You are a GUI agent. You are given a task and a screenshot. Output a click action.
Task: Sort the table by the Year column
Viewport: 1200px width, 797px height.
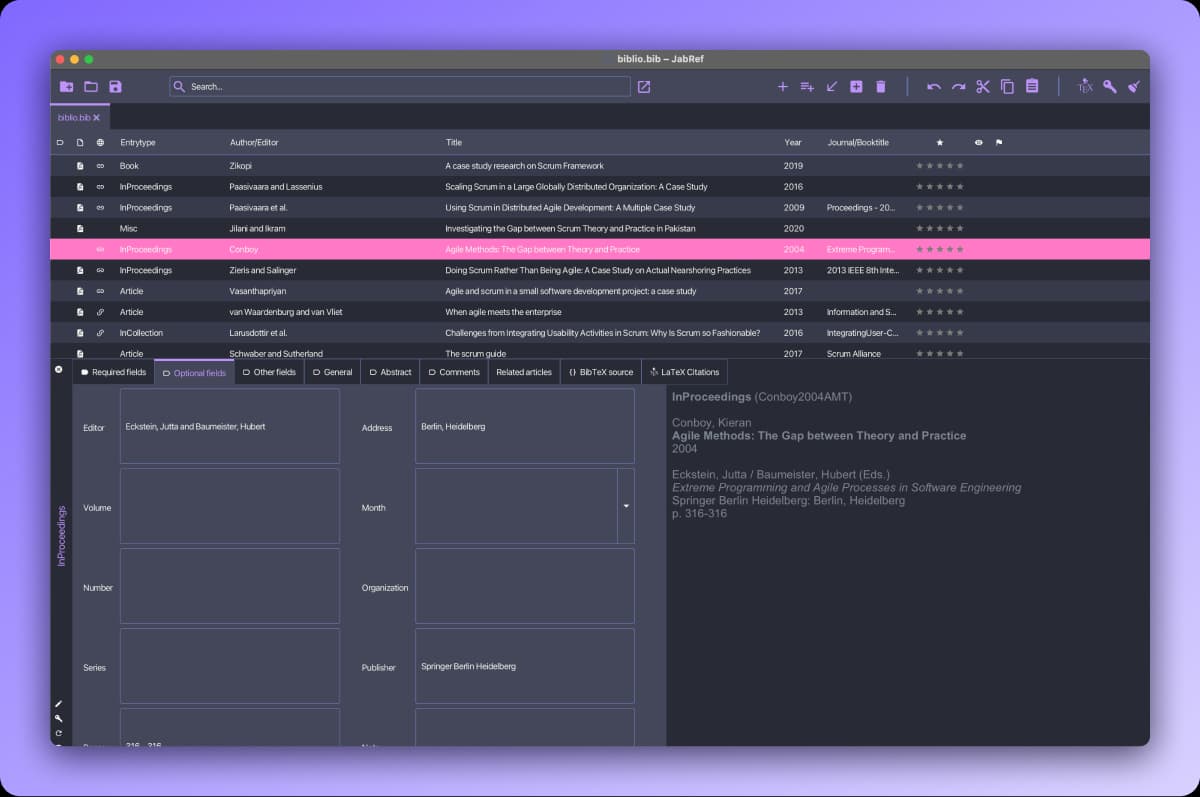pos(793,142)
